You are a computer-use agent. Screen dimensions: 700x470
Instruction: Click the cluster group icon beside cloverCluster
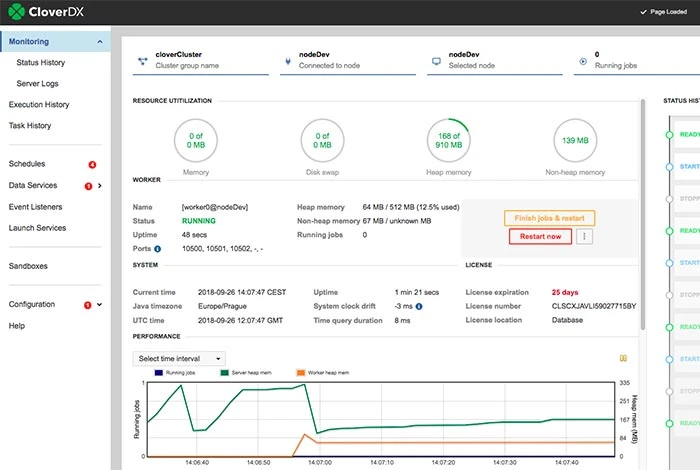tap(142, 60)
